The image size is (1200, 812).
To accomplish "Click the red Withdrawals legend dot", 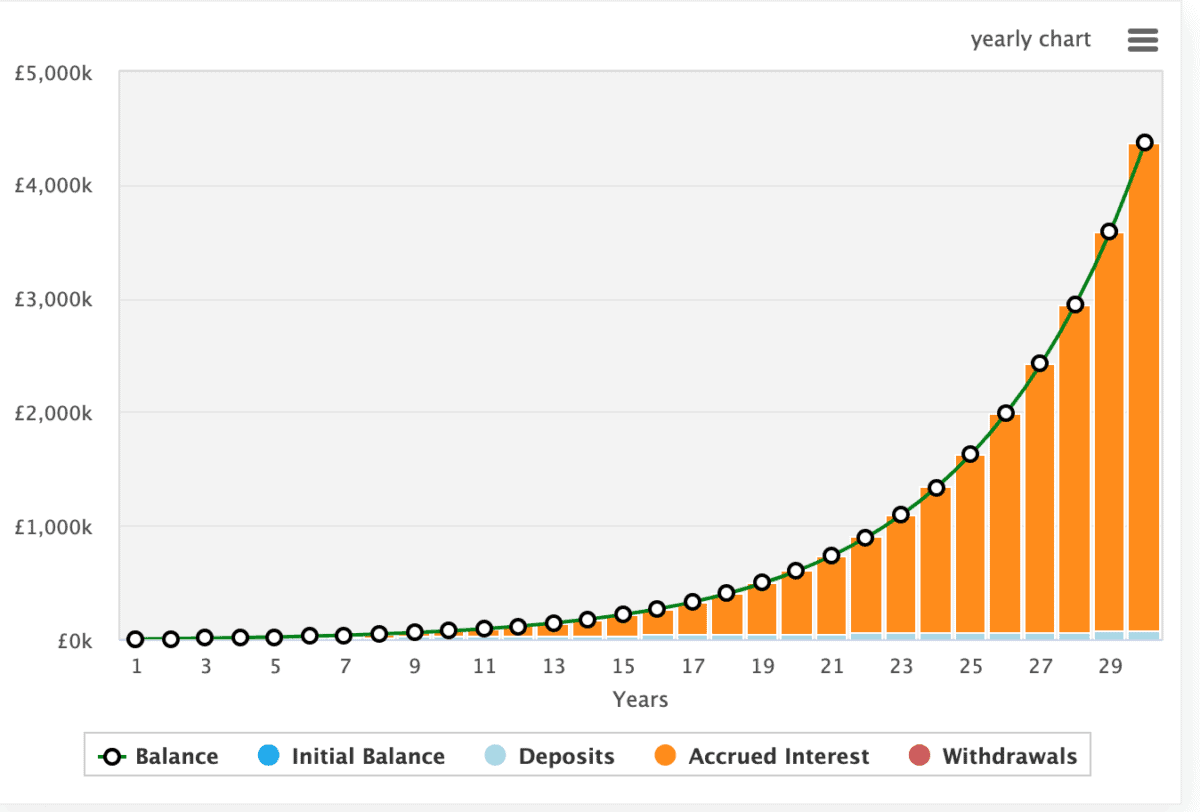I will coord(920,756).
